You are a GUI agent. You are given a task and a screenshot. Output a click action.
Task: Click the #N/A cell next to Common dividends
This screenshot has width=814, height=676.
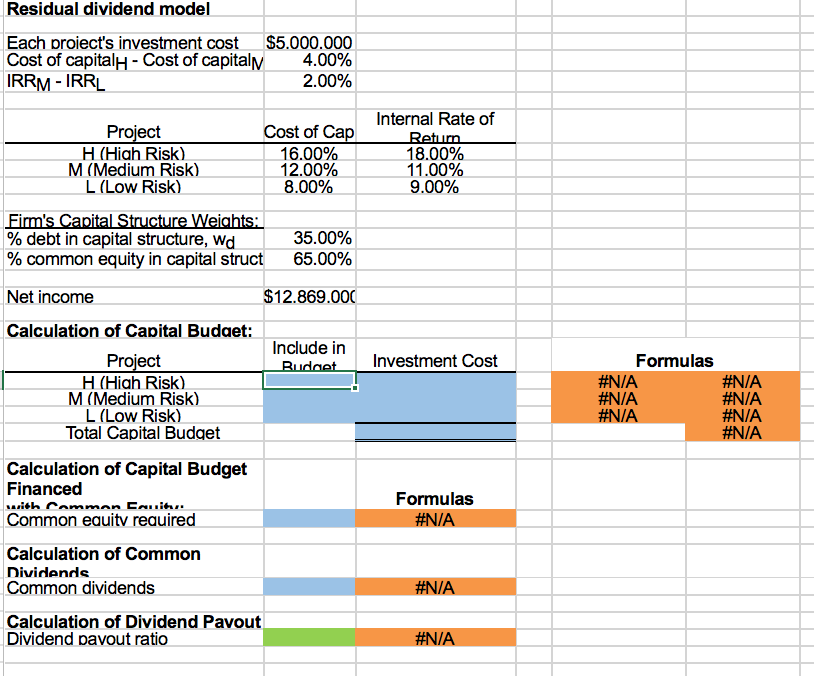coord(435,586)
